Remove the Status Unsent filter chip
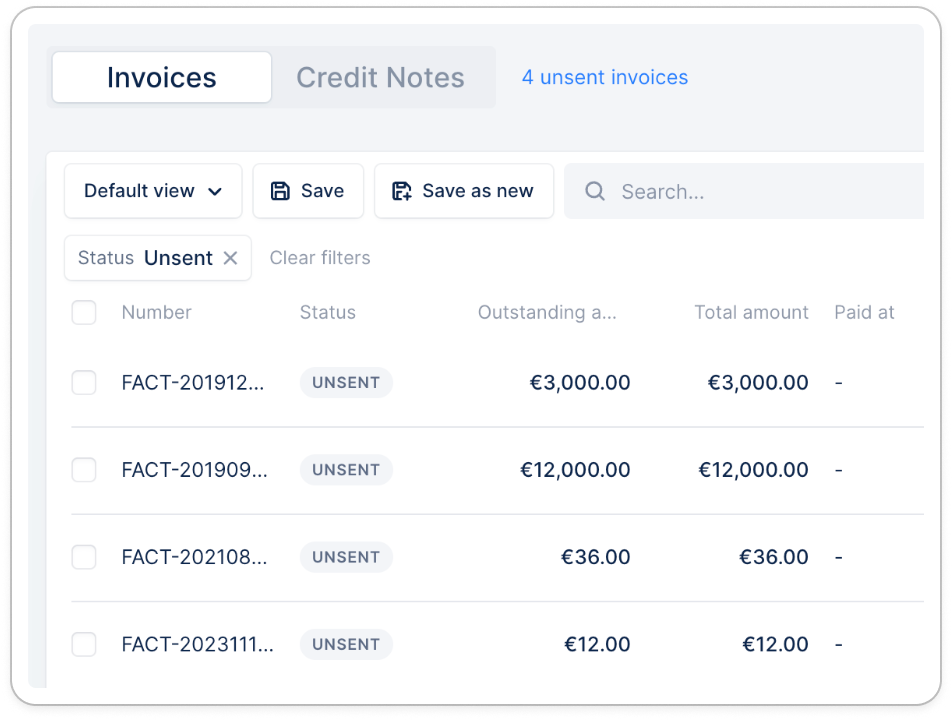The image size is (952, 720). coord(230,258)
